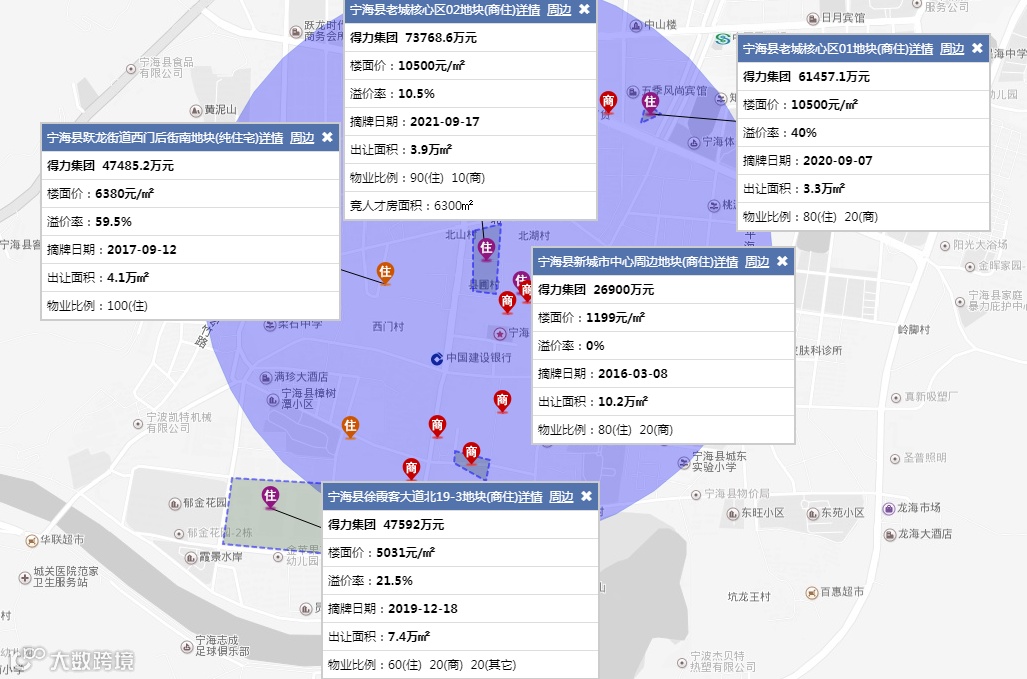Click row 物业比例：60(住) 20(商) 20(其它)
1027x679 pixels.
point(460,665)
